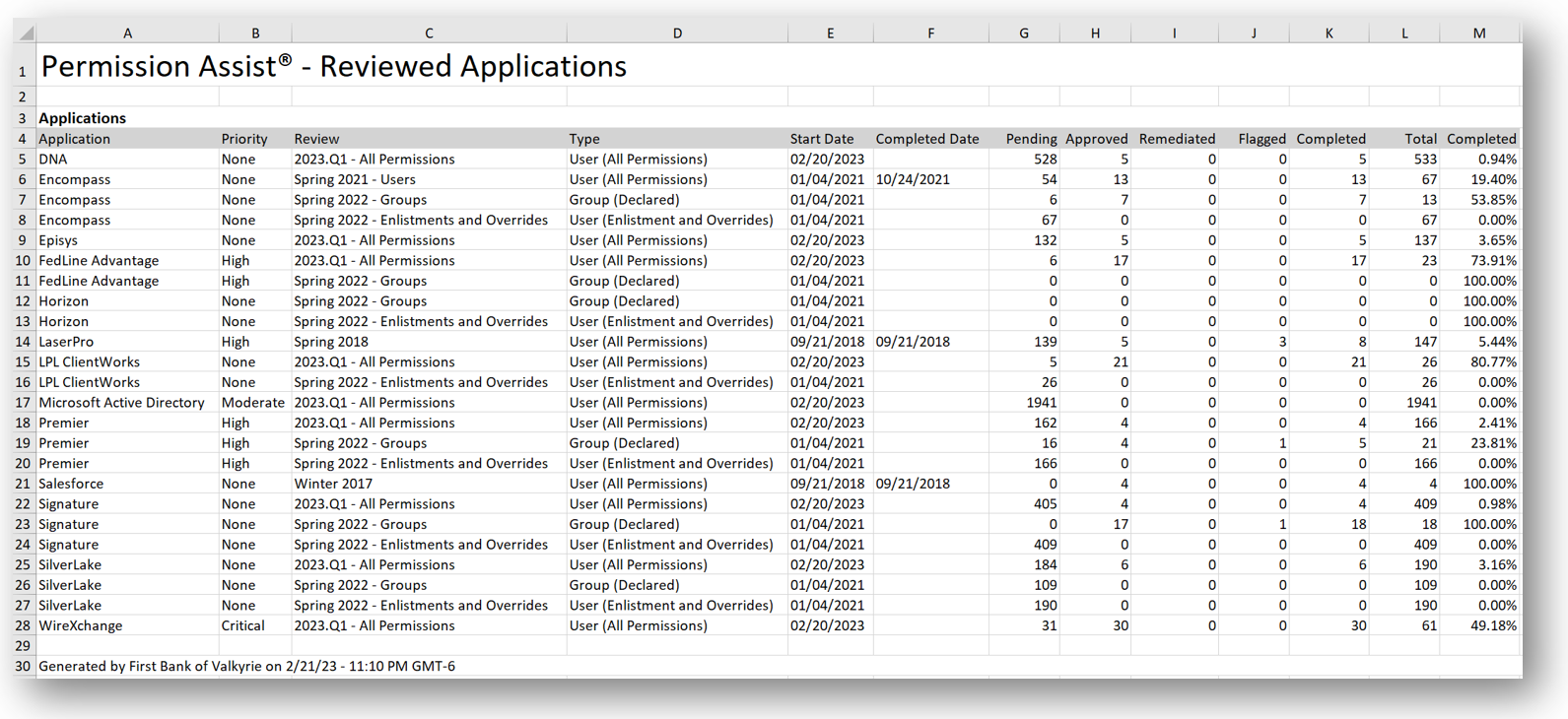Select row header 28

tap(23, 626)
